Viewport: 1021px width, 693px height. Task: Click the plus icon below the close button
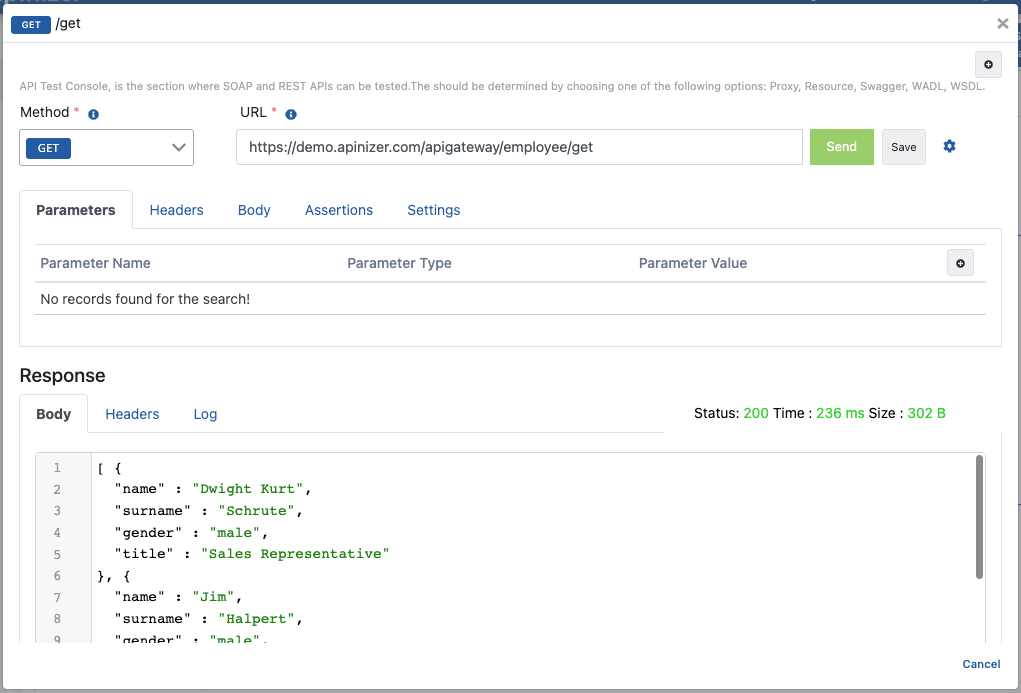coord(988,64)
